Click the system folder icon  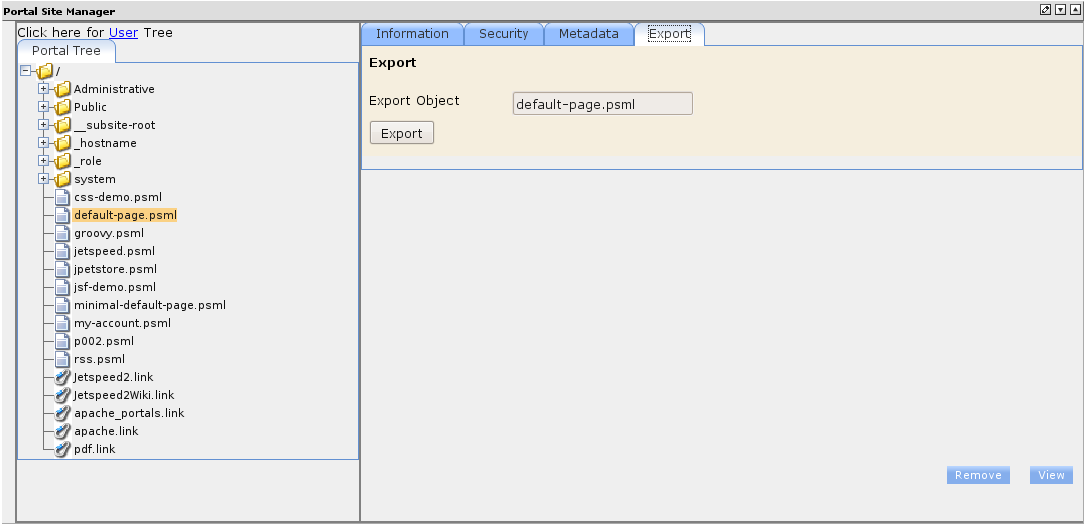(x=63, y=179)
